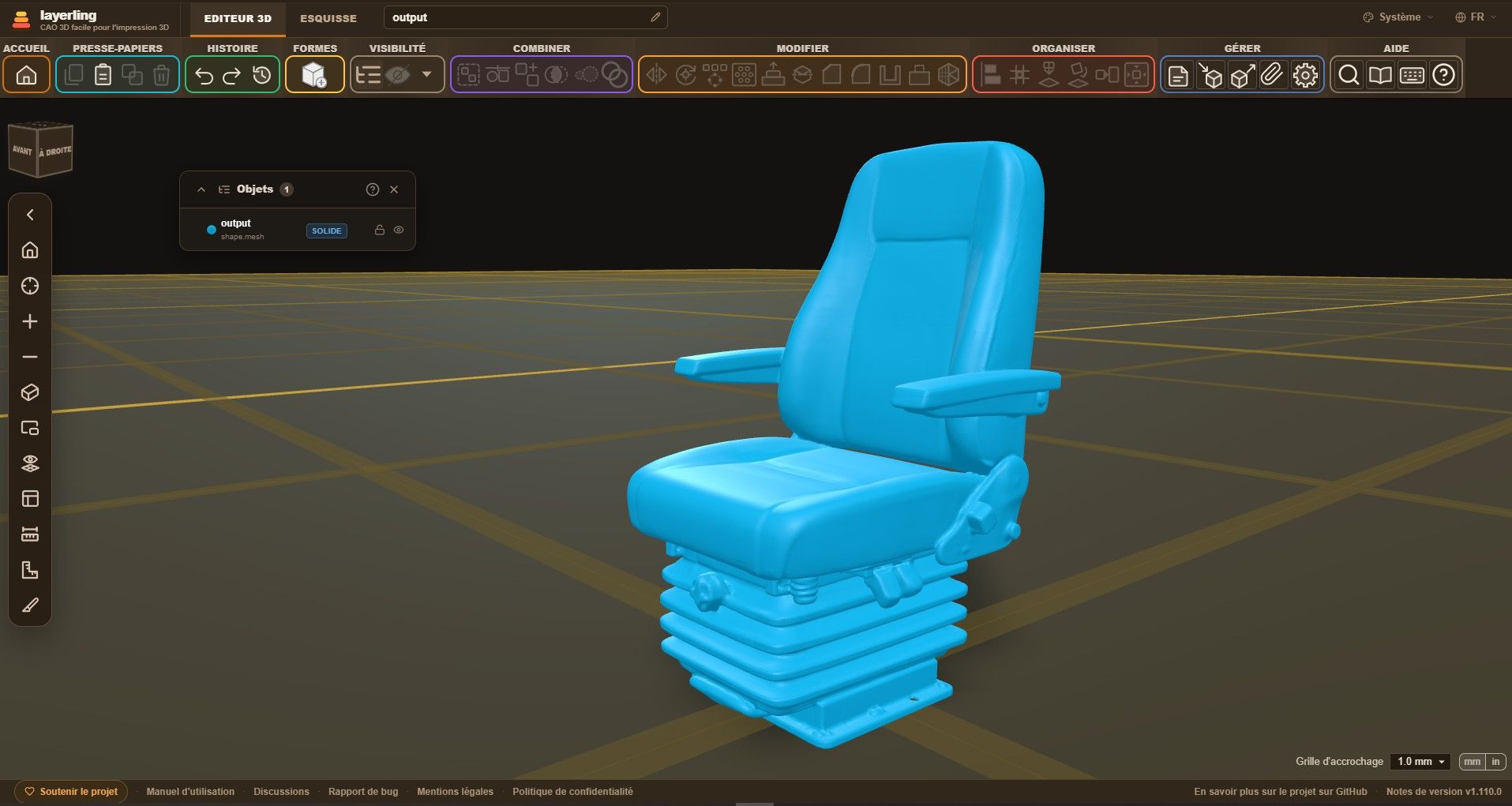1512x806 pixels.
Task: Open the user manual book icon
Action: coord(1380,75)
